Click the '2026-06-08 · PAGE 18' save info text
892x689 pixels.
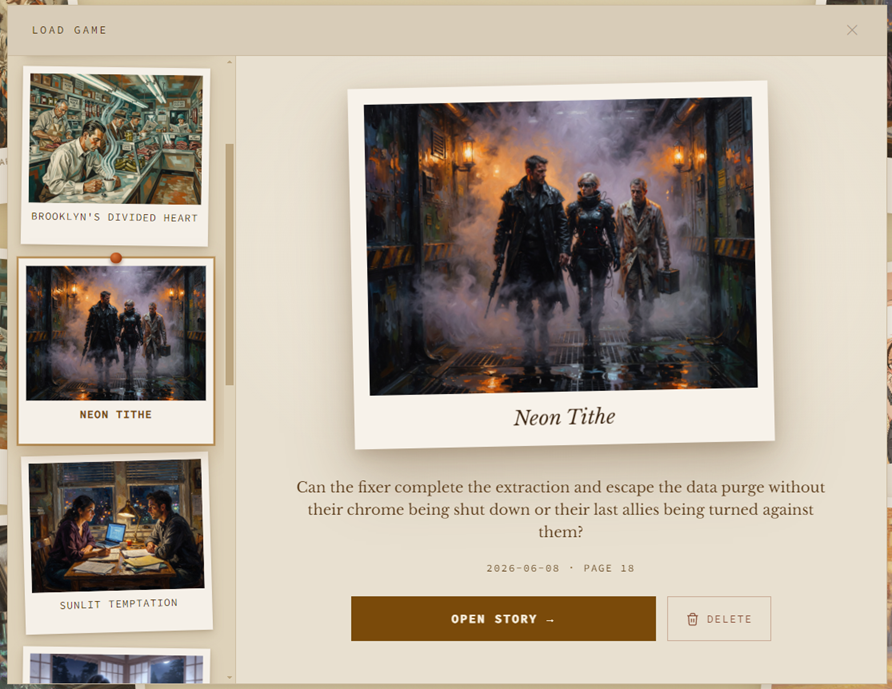coord(560,568)
